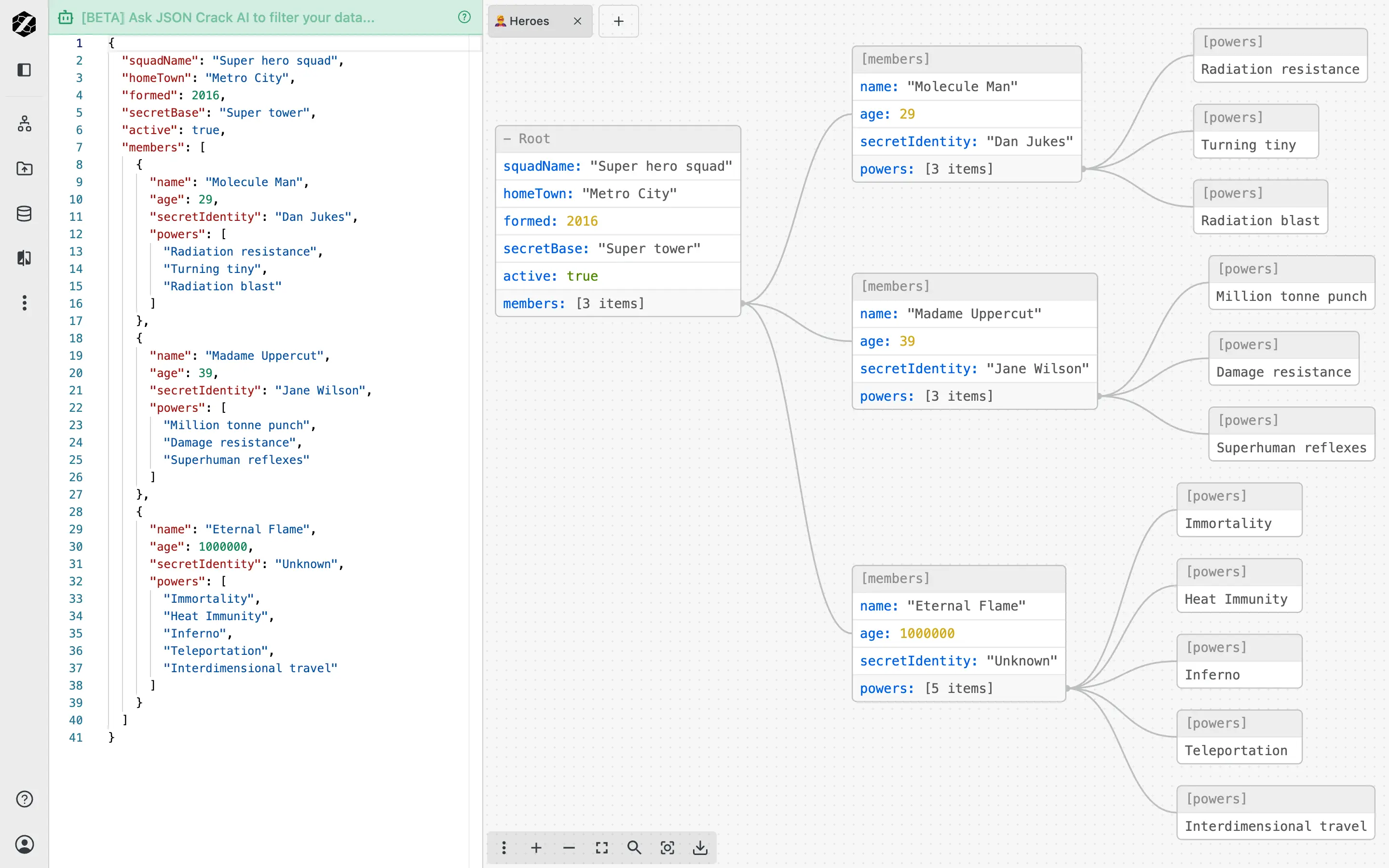Zoom in with the plus toolbar button
Viewport: 1389px width, 868px height.
point(536,847)
